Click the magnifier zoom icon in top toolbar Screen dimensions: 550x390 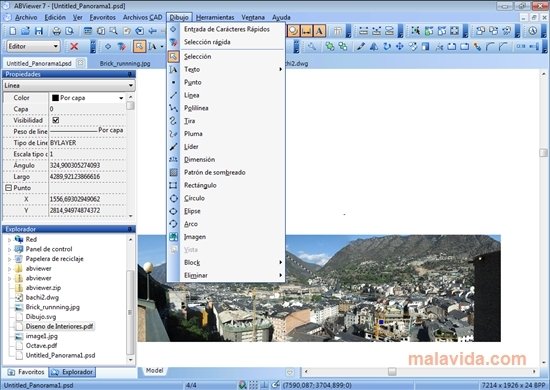coord(113,31)
